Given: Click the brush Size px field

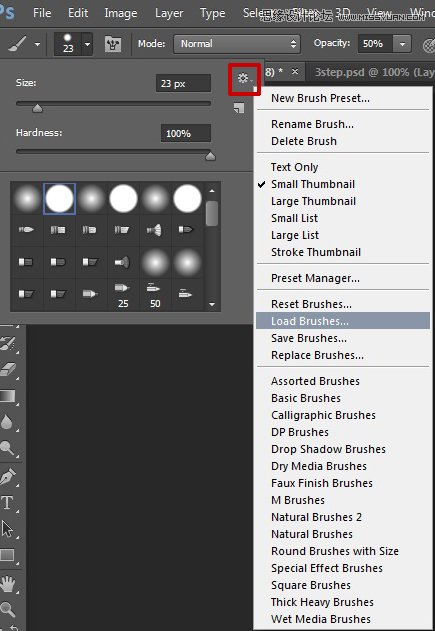Looking at the screenshot, I should tap(183, 83).
